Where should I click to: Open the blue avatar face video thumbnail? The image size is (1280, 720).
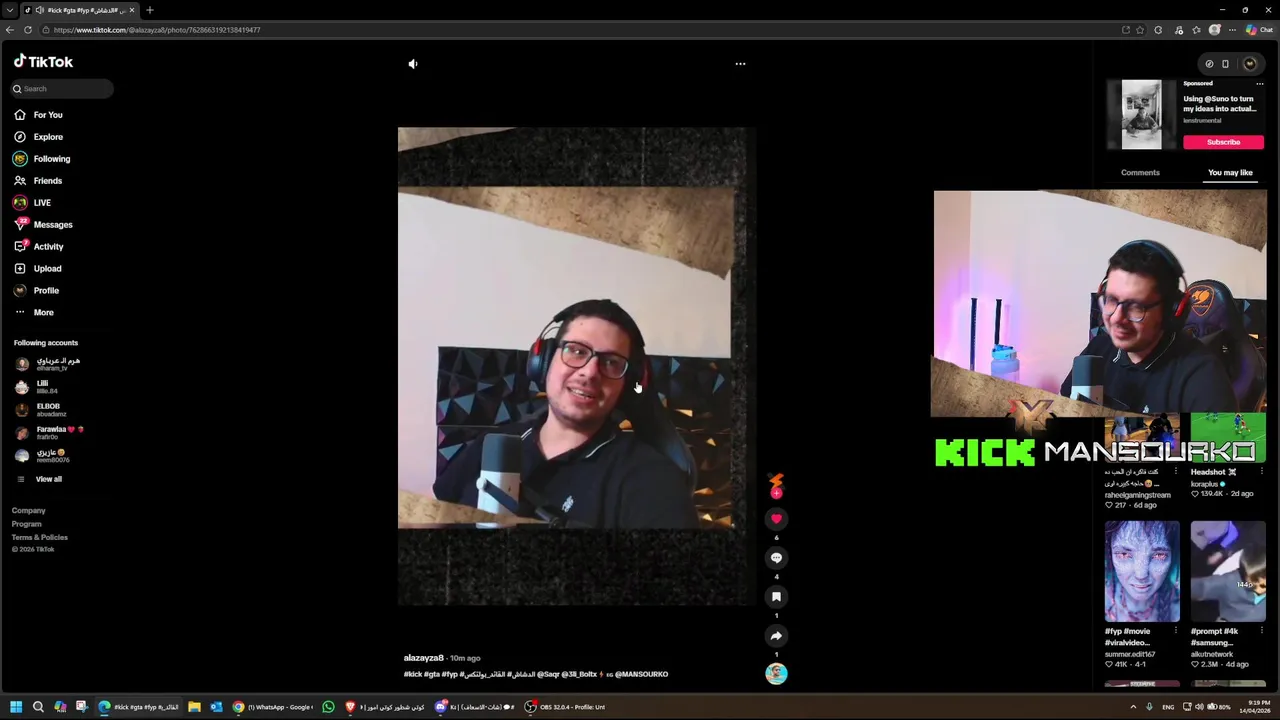click(x=1142, y=572)
